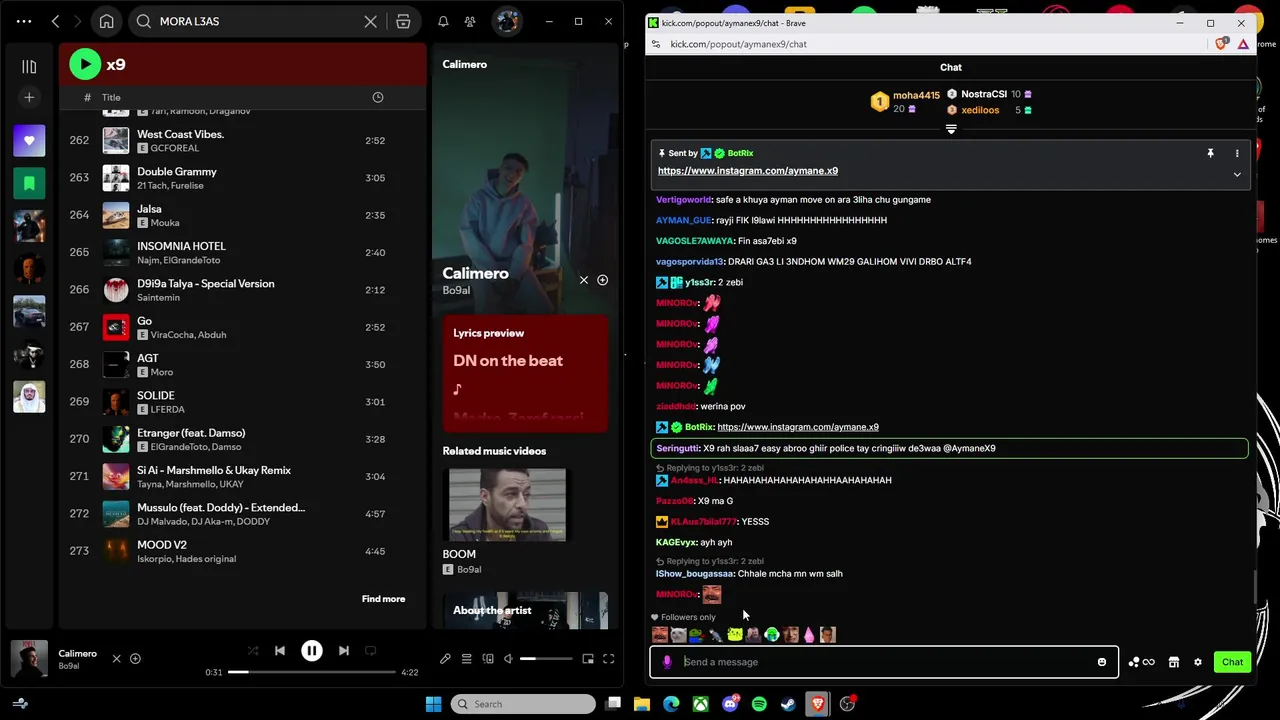The width and height of the screenshot is (1280, 720).
Task: Pause the current song
Action: 312,651
